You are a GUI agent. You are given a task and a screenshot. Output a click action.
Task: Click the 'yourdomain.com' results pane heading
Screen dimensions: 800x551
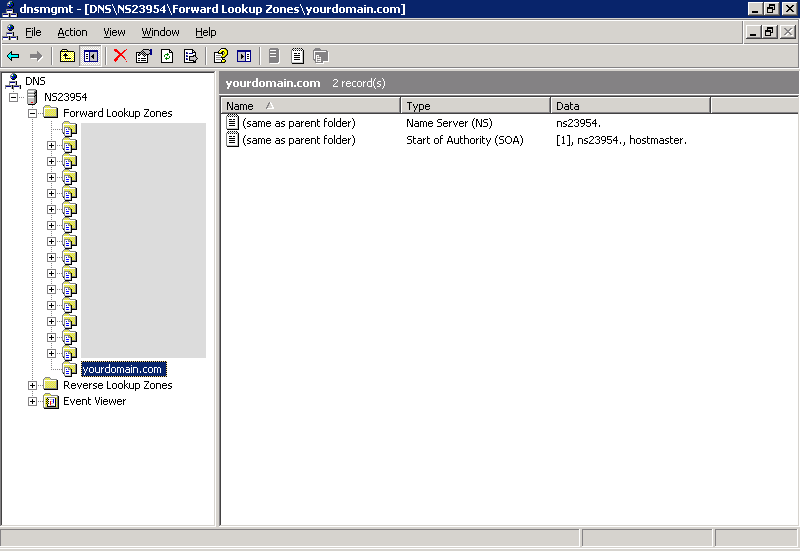(273, 83)
